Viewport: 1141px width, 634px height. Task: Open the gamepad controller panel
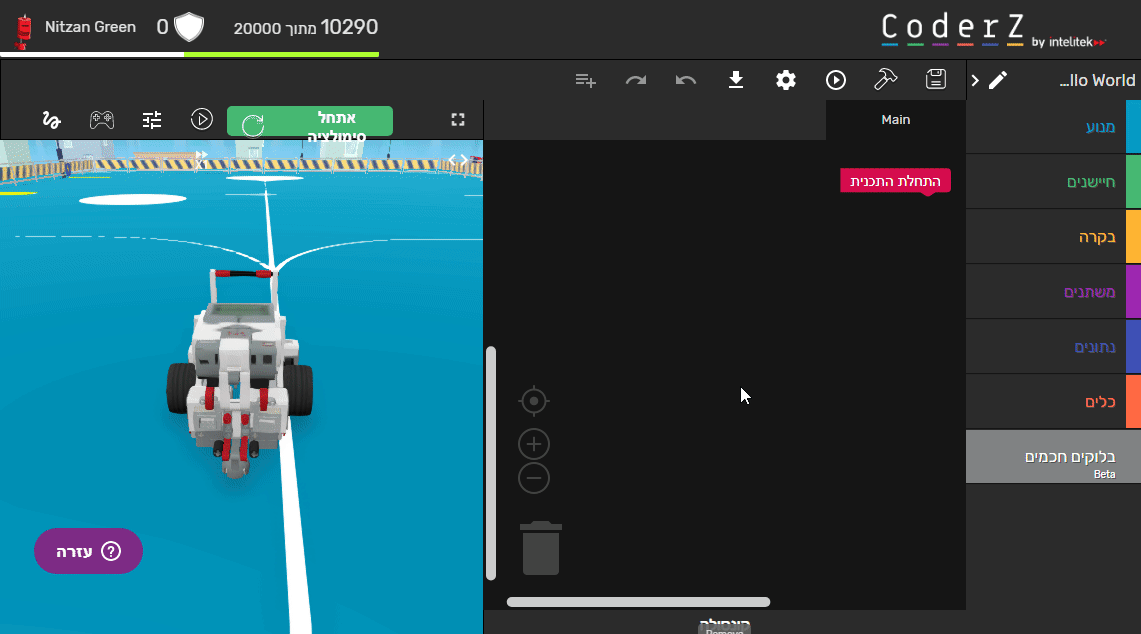coord(102,120)
